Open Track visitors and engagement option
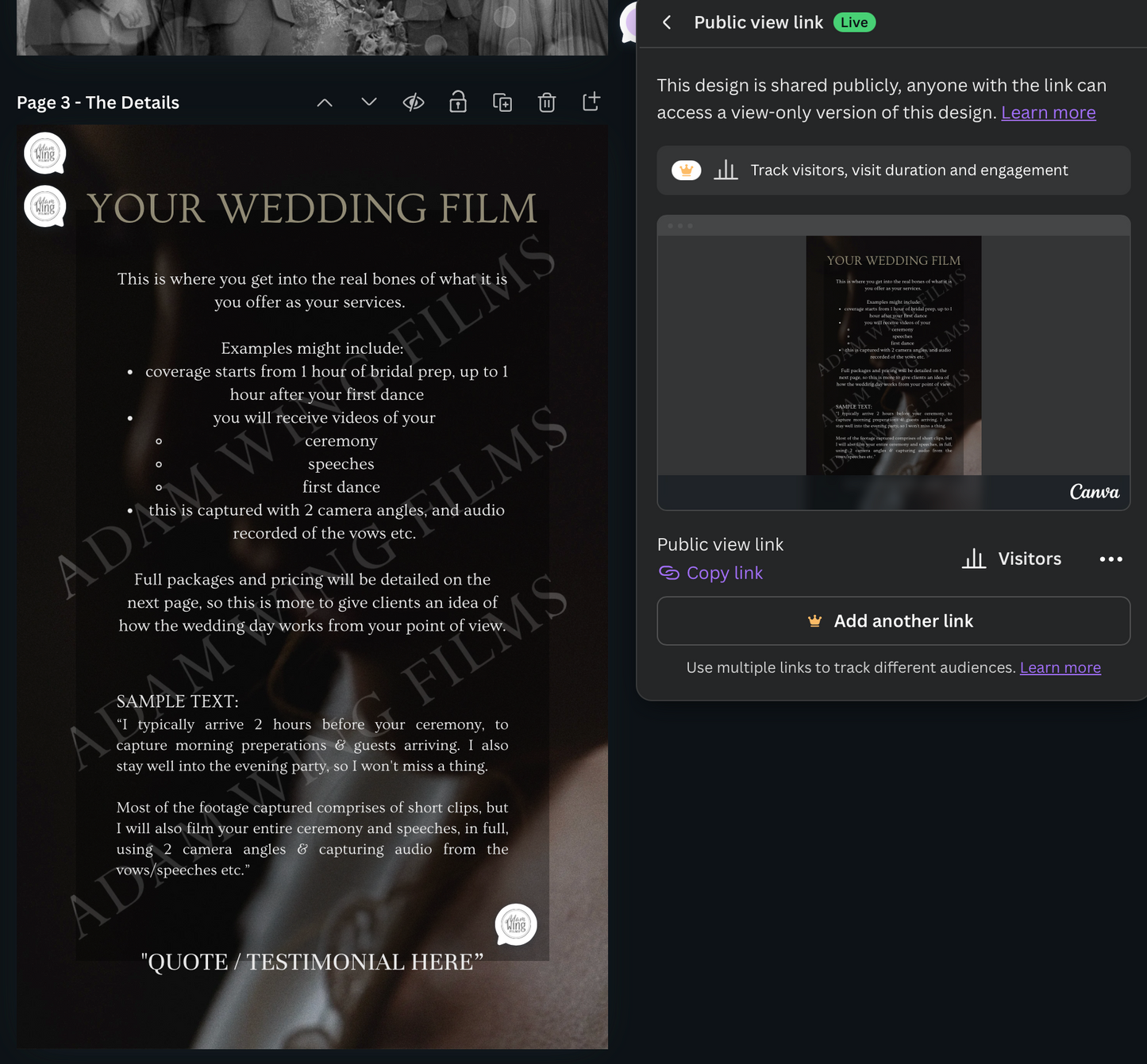The height and width of the screenshot is (1064, 1147). pyautogui.click(x=893, y=171)
